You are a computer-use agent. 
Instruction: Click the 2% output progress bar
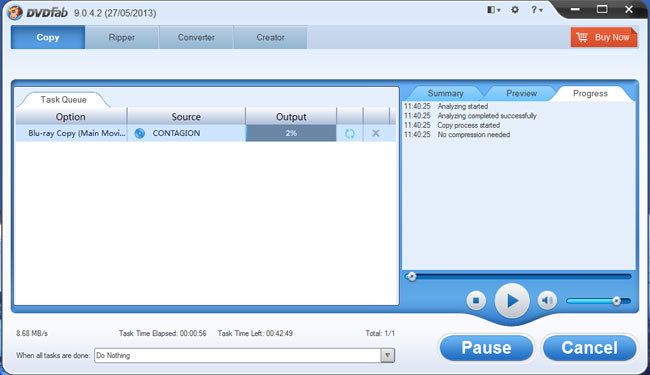291,133
